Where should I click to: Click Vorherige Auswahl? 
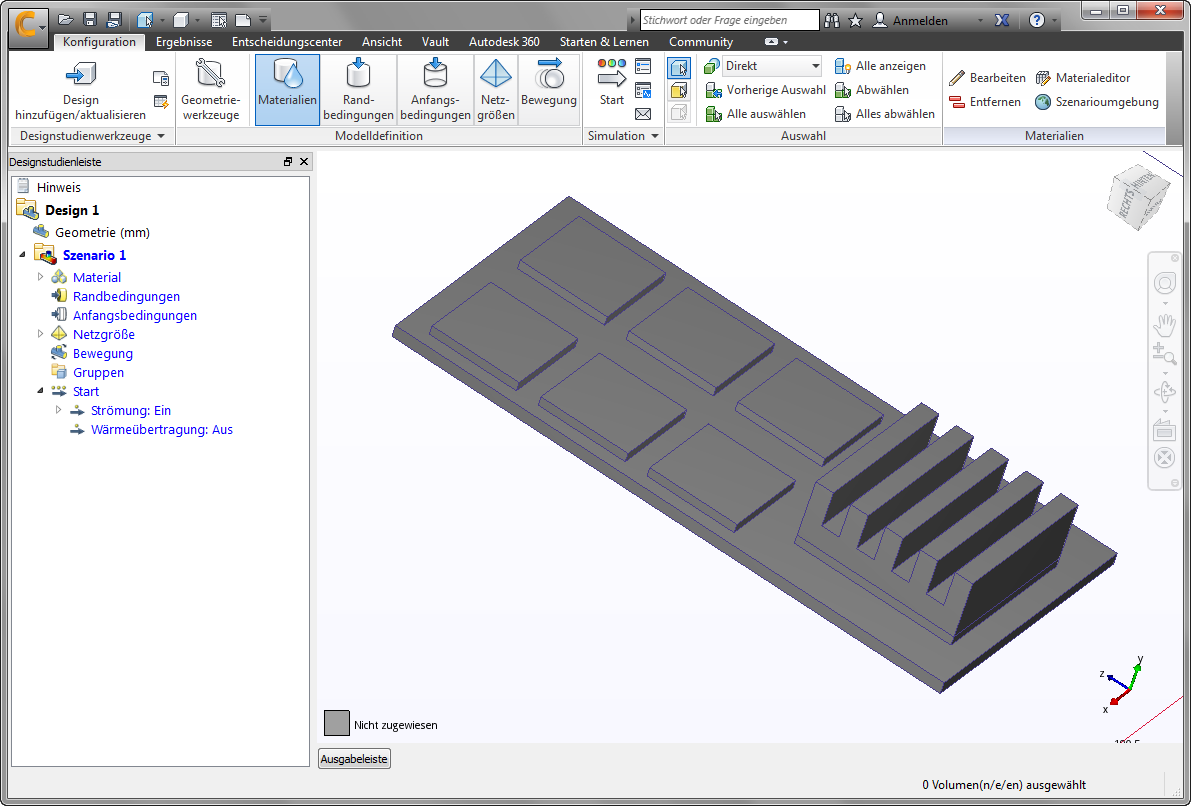tap(766, 90)
